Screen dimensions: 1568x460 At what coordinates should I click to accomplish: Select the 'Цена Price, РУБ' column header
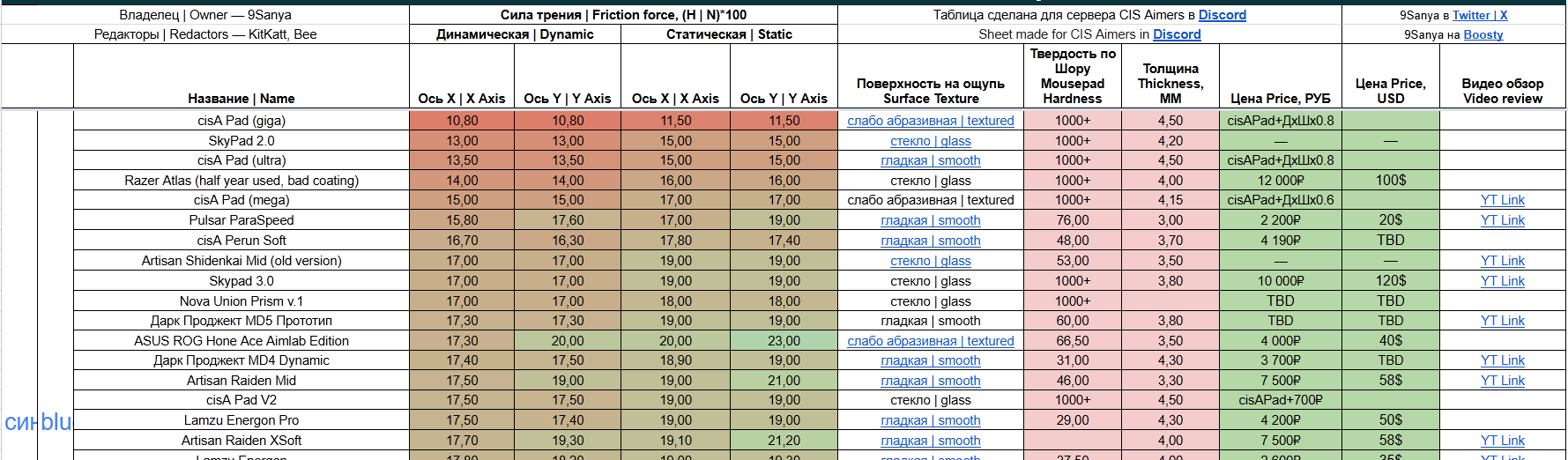(x=1281, y=77)
